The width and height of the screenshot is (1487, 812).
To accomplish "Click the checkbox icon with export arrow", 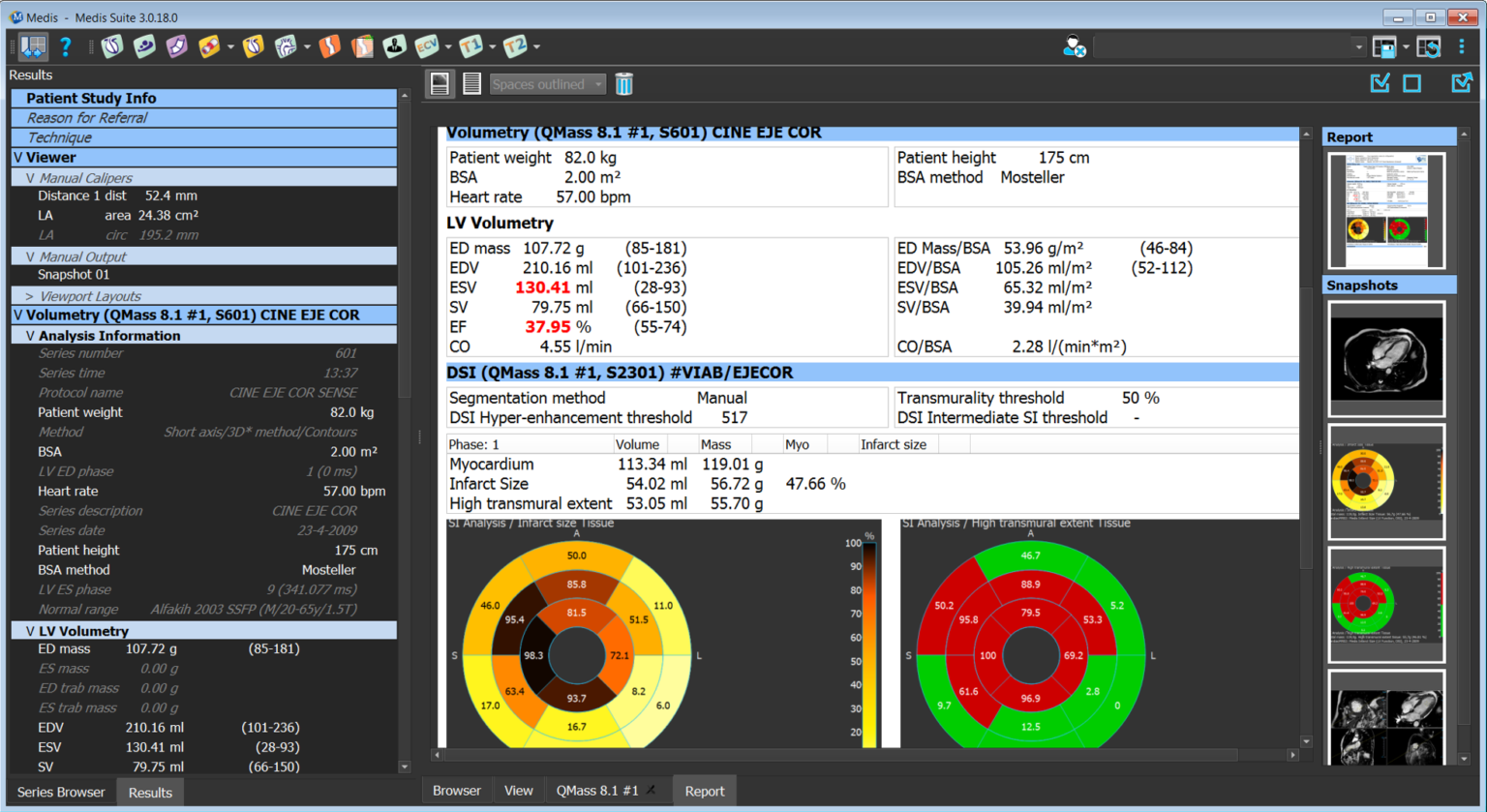I will [x=1461, y=84].
